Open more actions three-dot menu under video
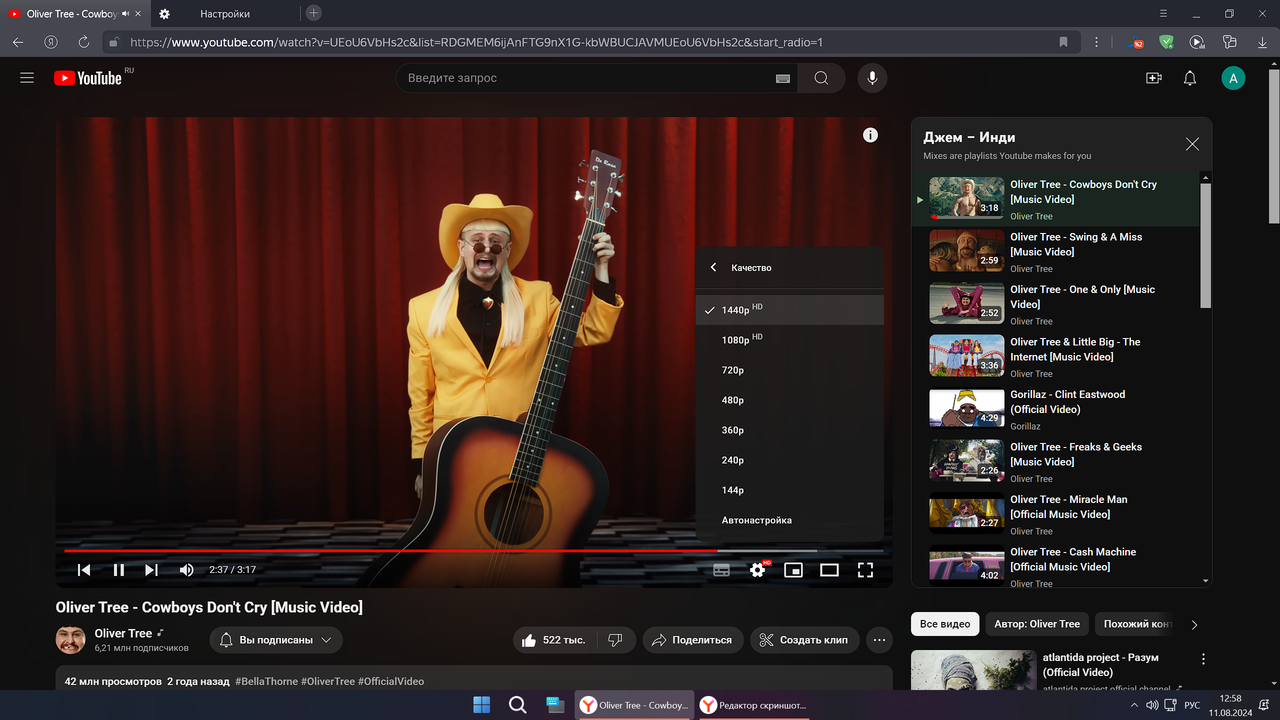The image size is (1280, 720). 879,640
